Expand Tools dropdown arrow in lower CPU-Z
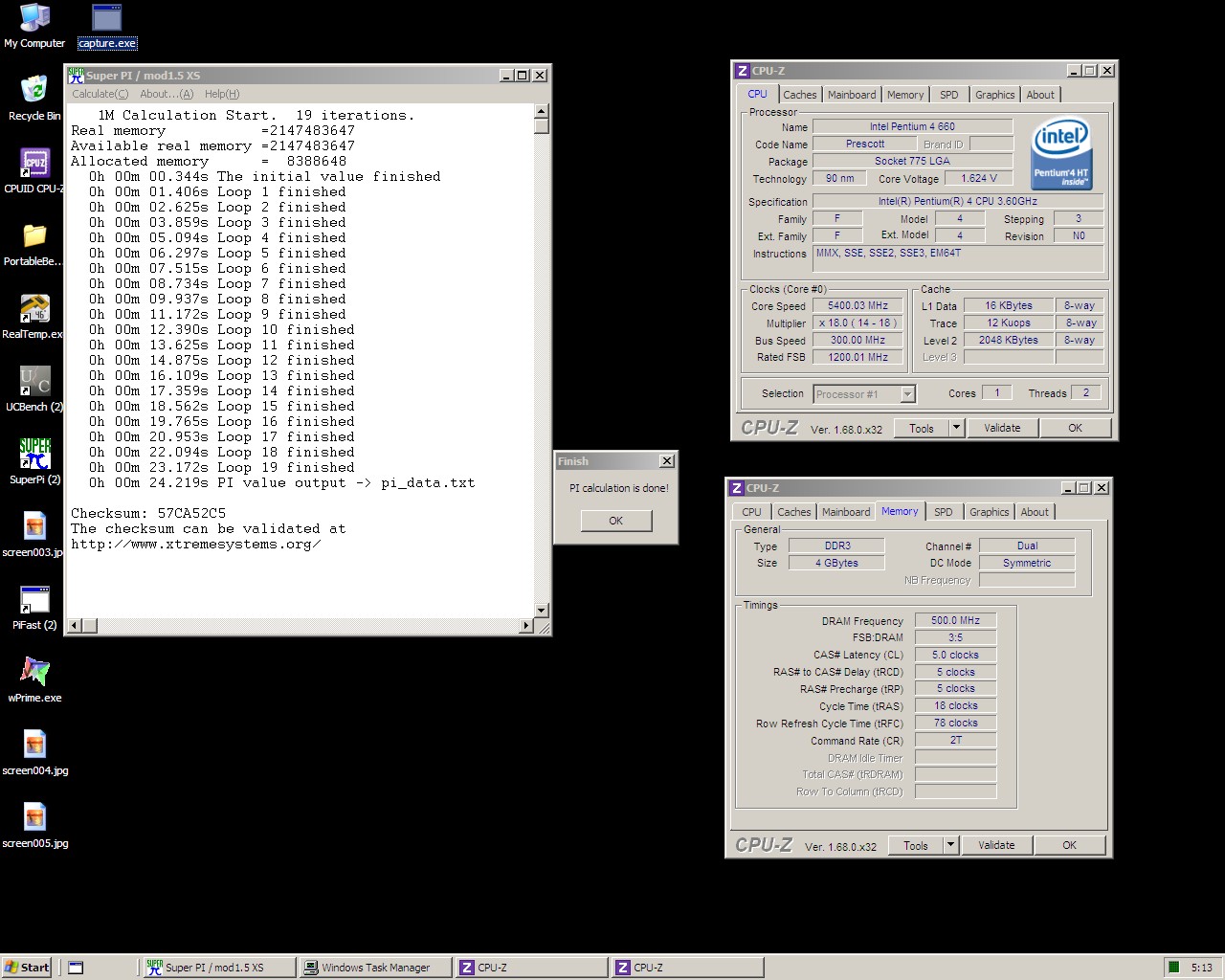Image resolution: width=1225 pixels, height=980 pixels. (949, 845)
